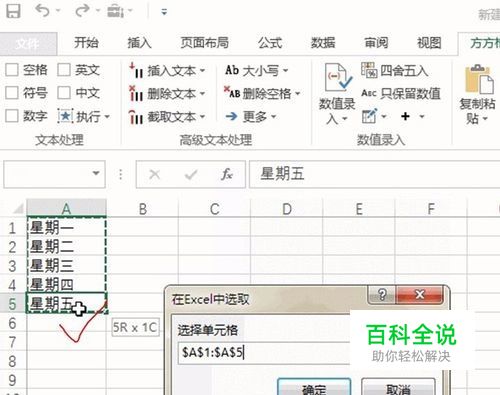
Task: Tick the 英文 checkbox
Action: (64, 70)
